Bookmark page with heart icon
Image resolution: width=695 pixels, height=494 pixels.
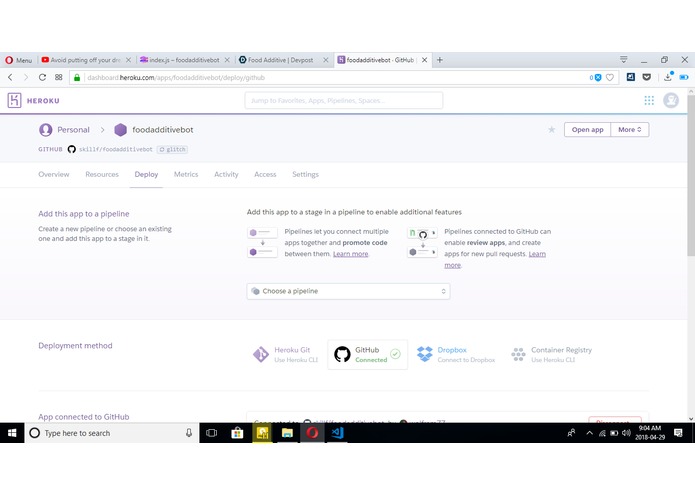coord(610,78)
